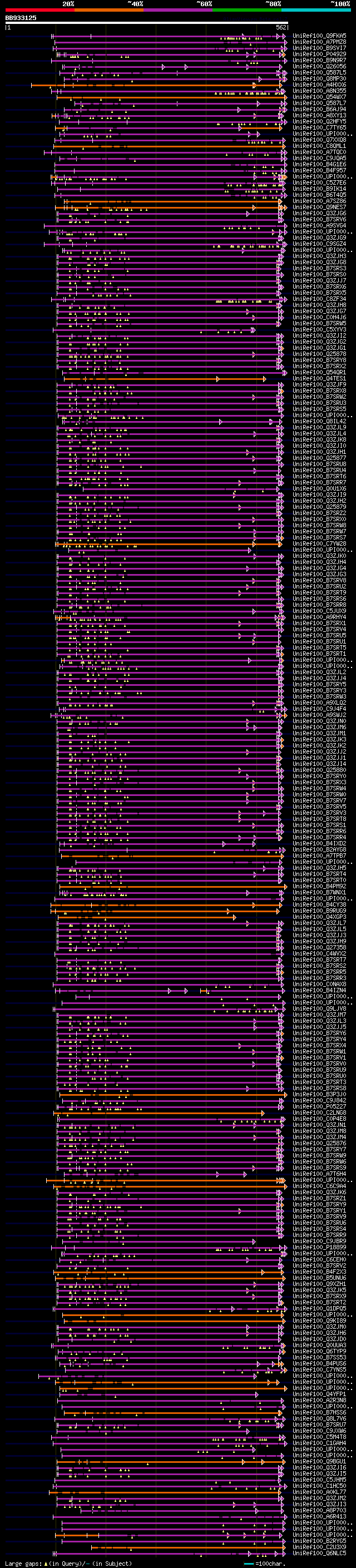This screenshot has width=356, height=1568.
Task: Click label UniRef100_Q54QR1
Action: pos(319,372)
